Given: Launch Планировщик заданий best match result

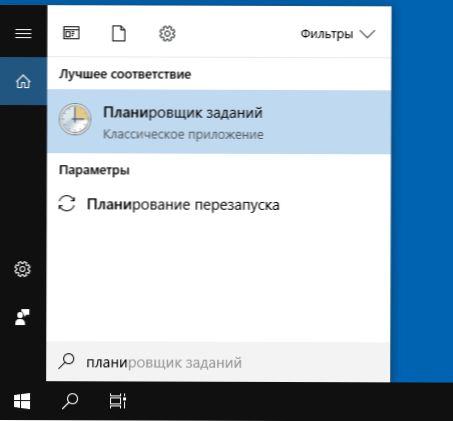Looking at the screenshot, I should 219,122.
